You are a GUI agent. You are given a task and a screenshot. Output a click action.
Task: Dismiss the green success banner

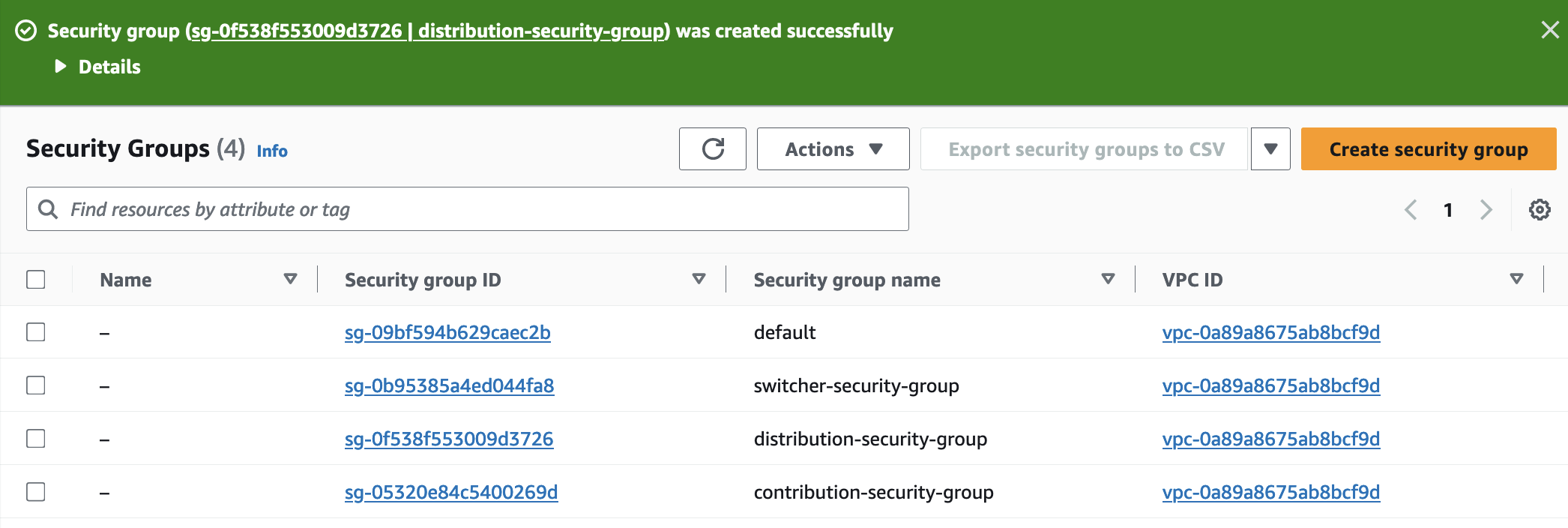tap(1549, 30)
